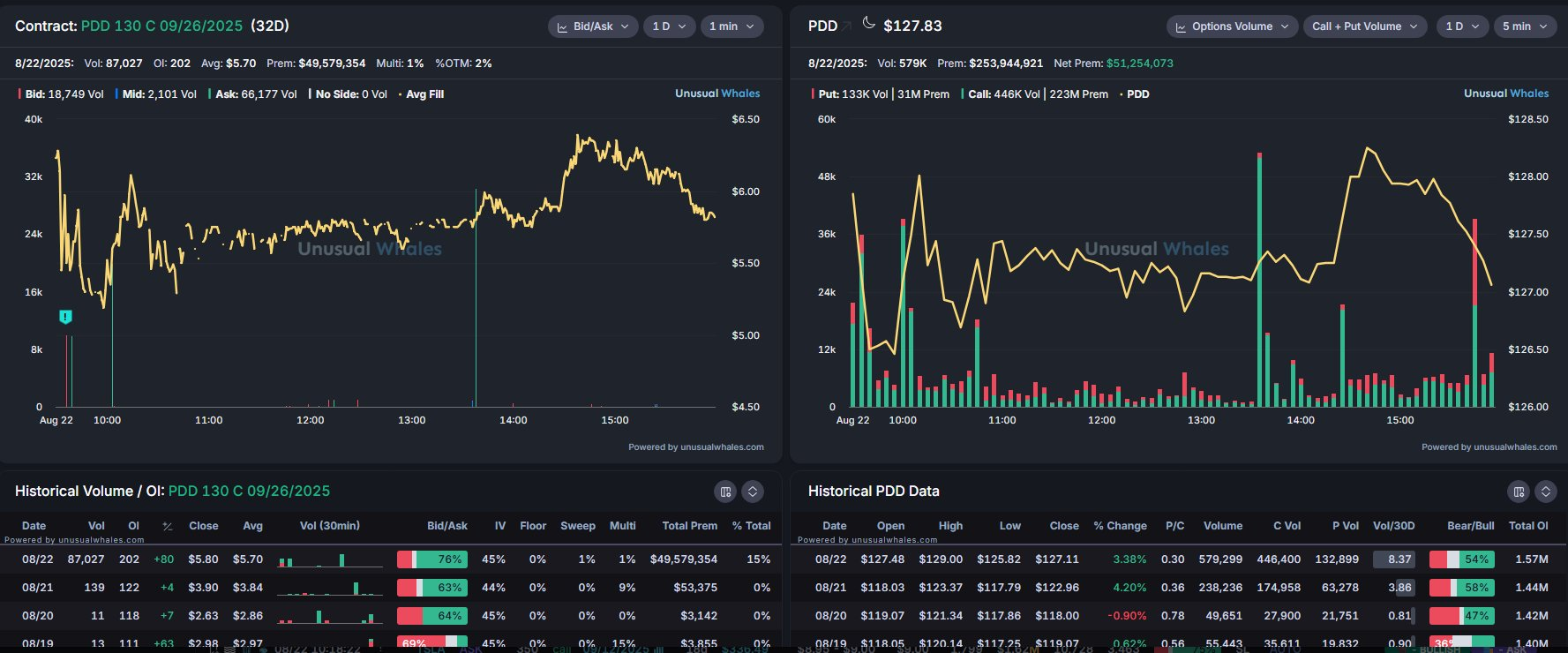Sort by Vol/30D column header
This screenshot has height=653, width=1568.
pyautogui.click(x=1394, y=526)
